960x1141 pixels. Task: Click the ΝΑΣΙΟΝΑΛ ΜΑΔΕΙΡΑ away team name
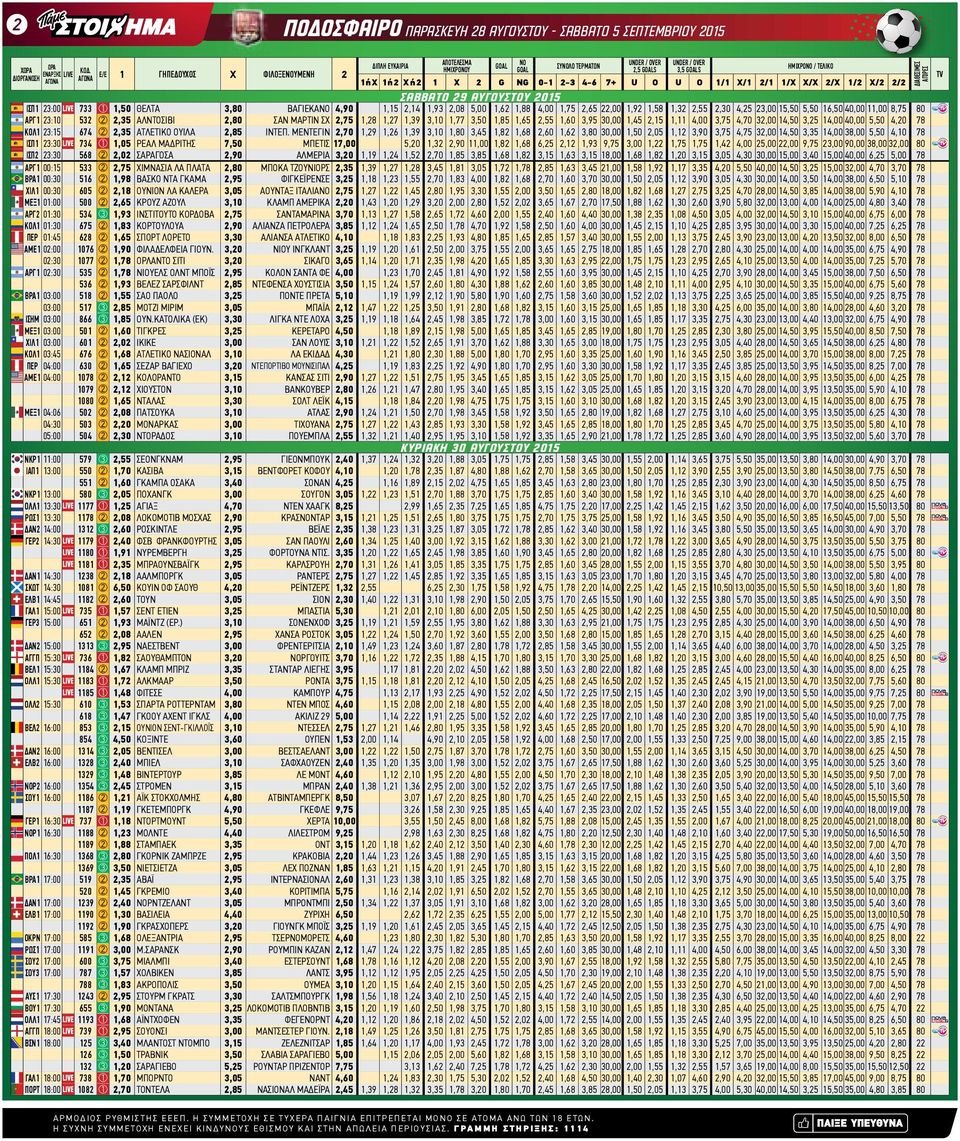click(x=295, y=1089)
